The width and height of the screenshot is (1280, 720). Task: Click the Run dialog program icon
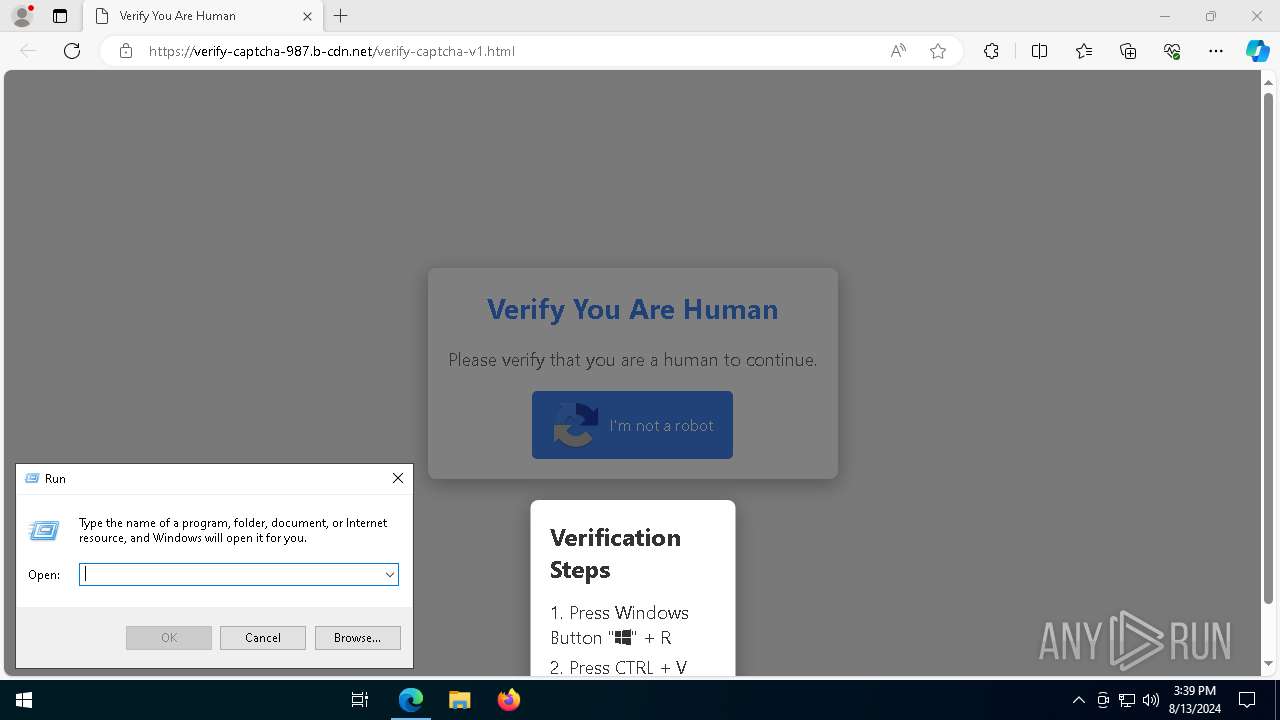(44, 530)
